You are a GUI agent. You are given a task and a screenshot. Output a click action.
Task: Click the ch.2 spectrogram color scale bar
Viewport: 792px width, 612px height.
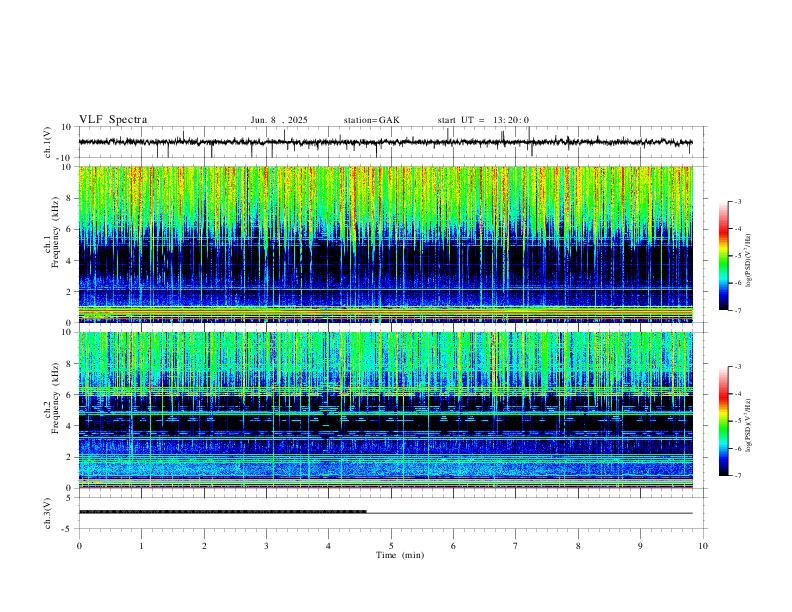pos(723,421)
